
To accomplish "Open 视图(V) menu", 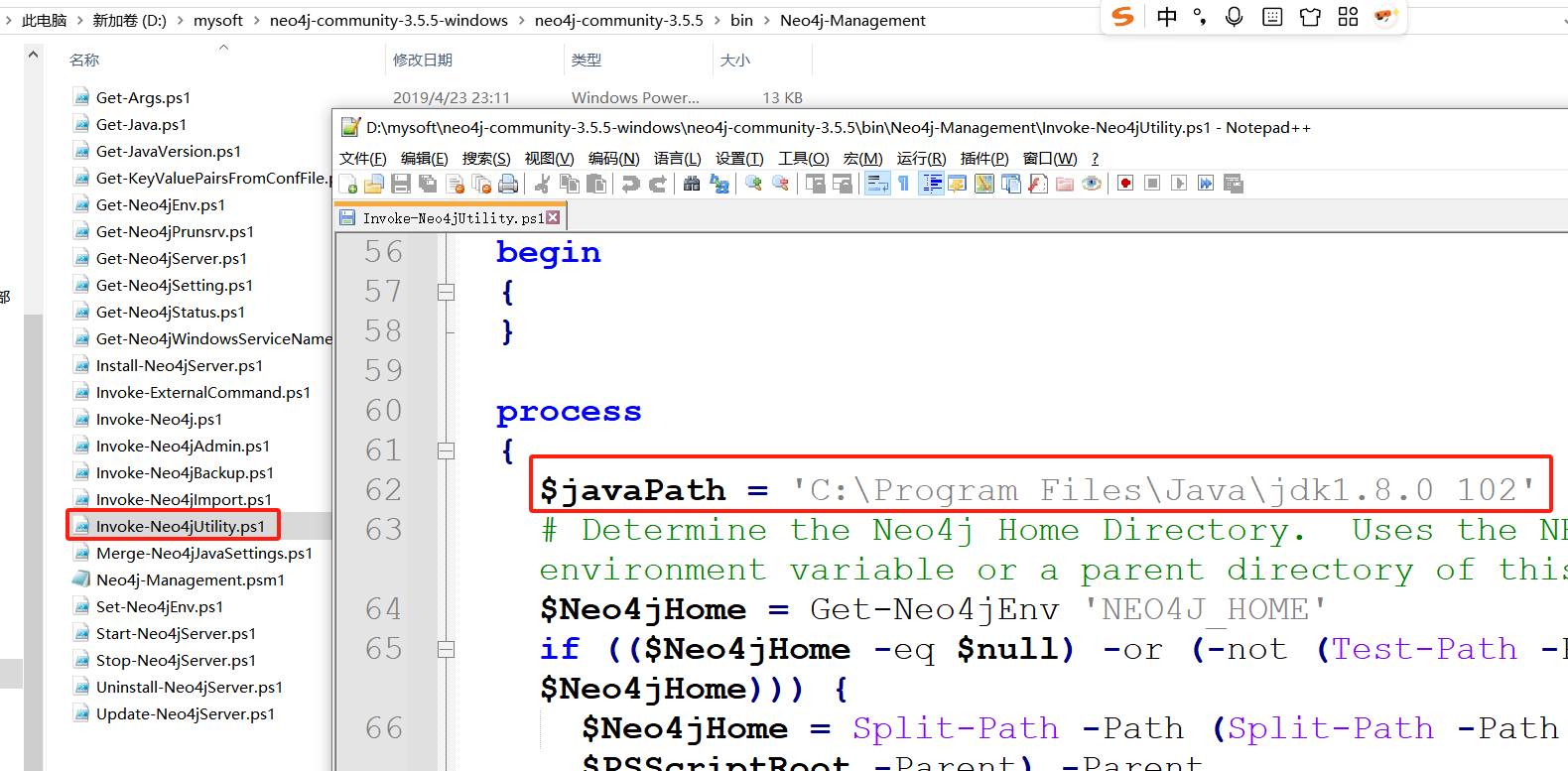I will coord(549,159).
